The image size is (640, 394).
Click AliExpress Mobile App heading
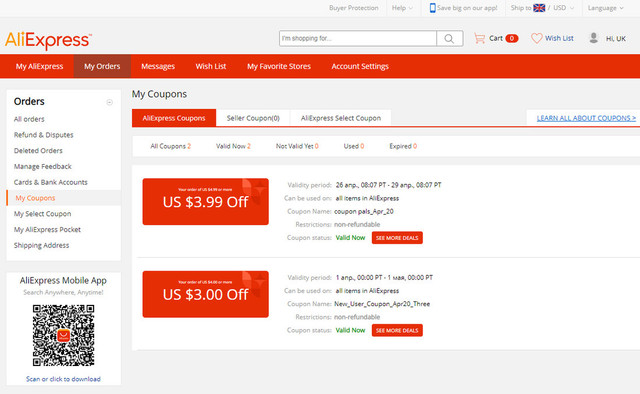[63, 280]
